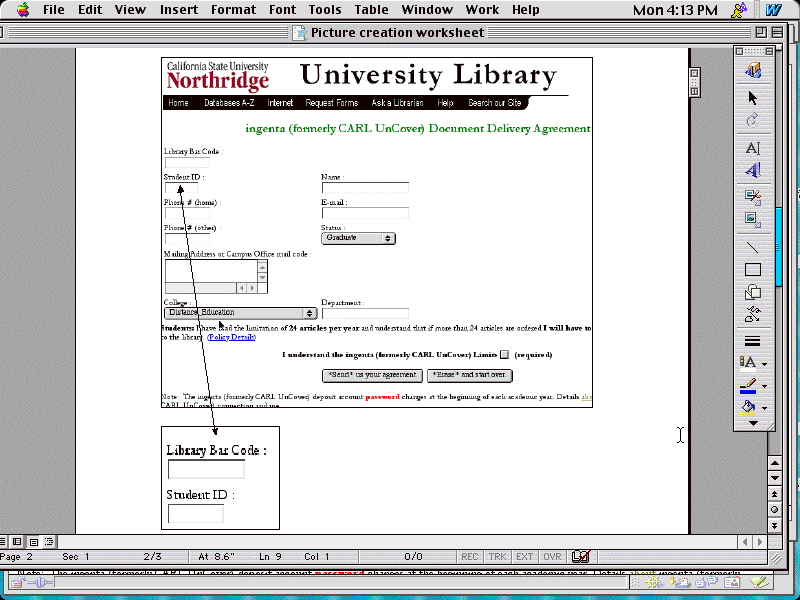Click the "At 8.6"" status bar entry
Image resolution: width=800 pixels, height=600 pixels.
pos(216,557)
